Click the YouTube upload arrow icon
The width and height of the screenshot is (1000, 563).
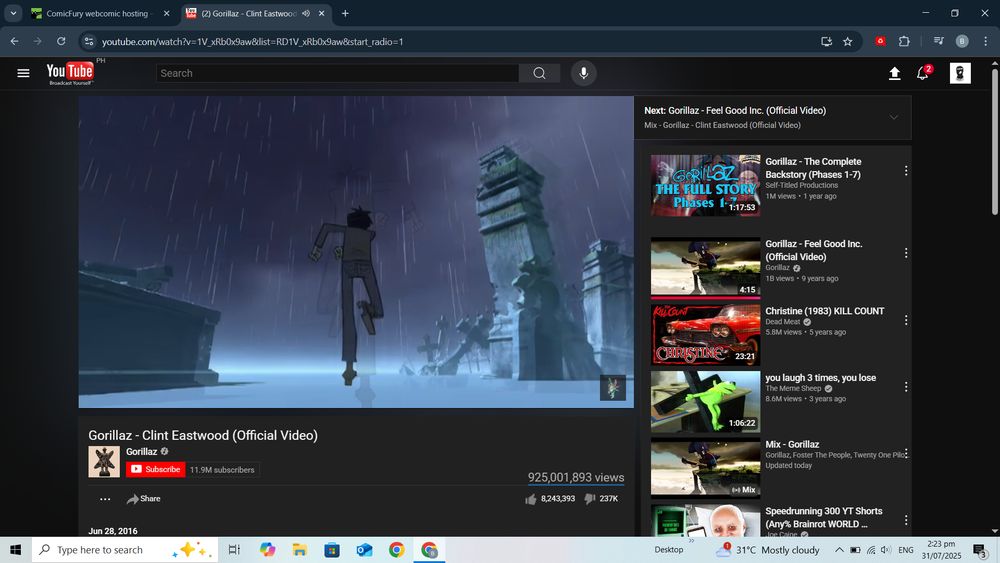895,73
